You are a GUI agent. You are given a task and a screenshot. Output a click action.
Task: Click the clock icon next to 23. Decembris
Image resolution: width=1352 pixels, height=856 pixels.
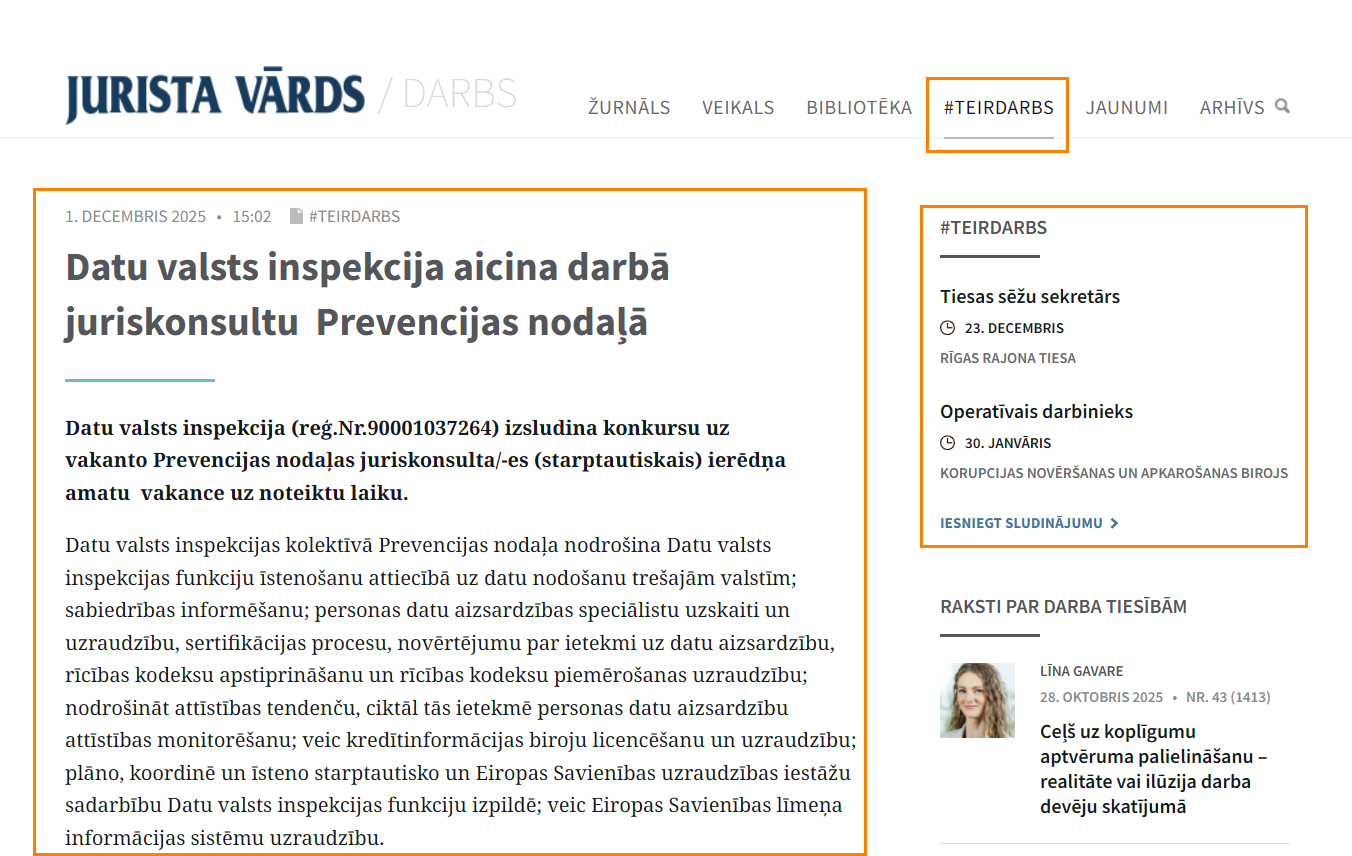click(948, 328)
